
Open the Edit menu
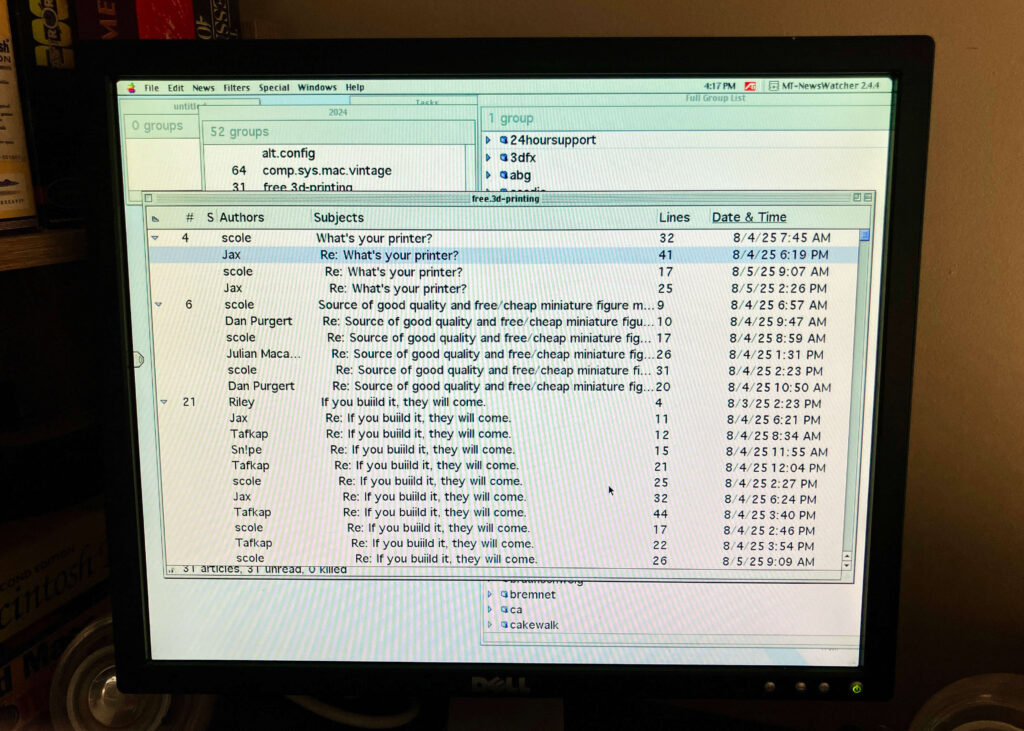pos(176,88)
